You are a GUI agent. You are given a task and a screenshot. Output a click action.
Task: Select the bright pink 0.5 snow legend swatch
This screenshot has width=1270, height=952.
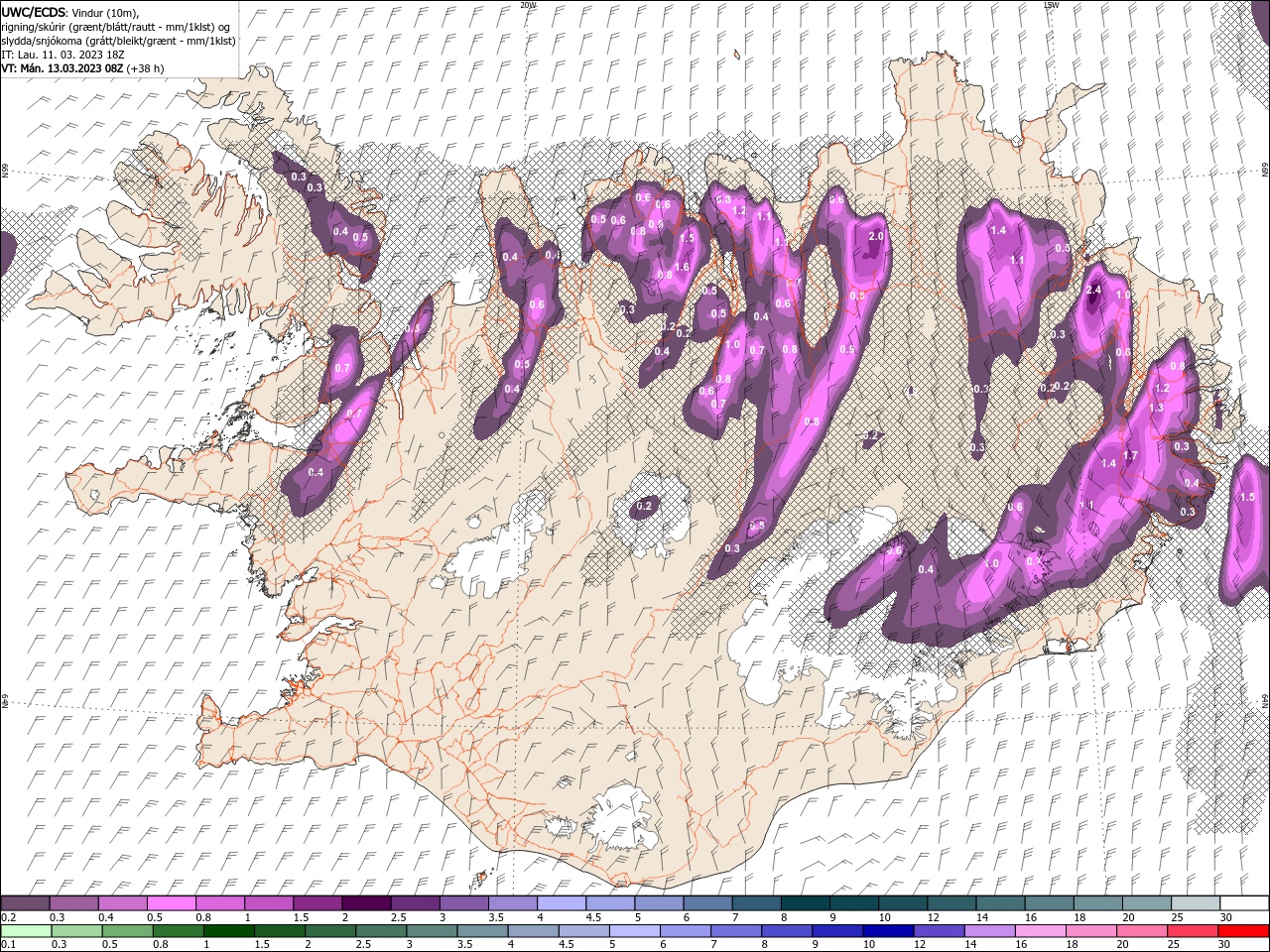(171, 903)
